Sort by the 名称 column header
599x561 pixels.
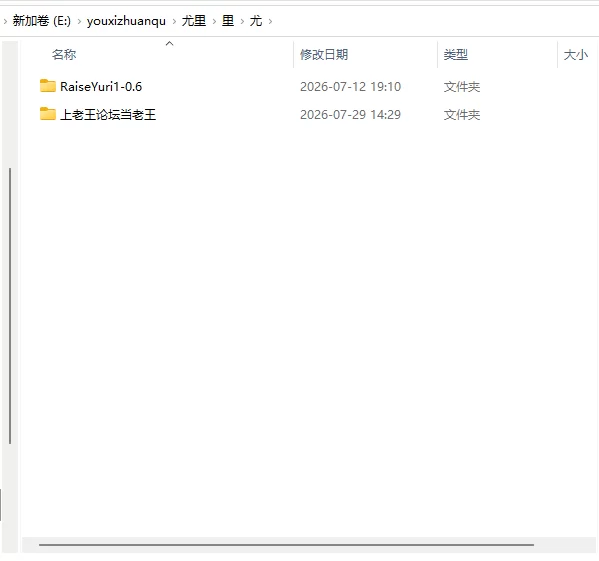point(64,55)
